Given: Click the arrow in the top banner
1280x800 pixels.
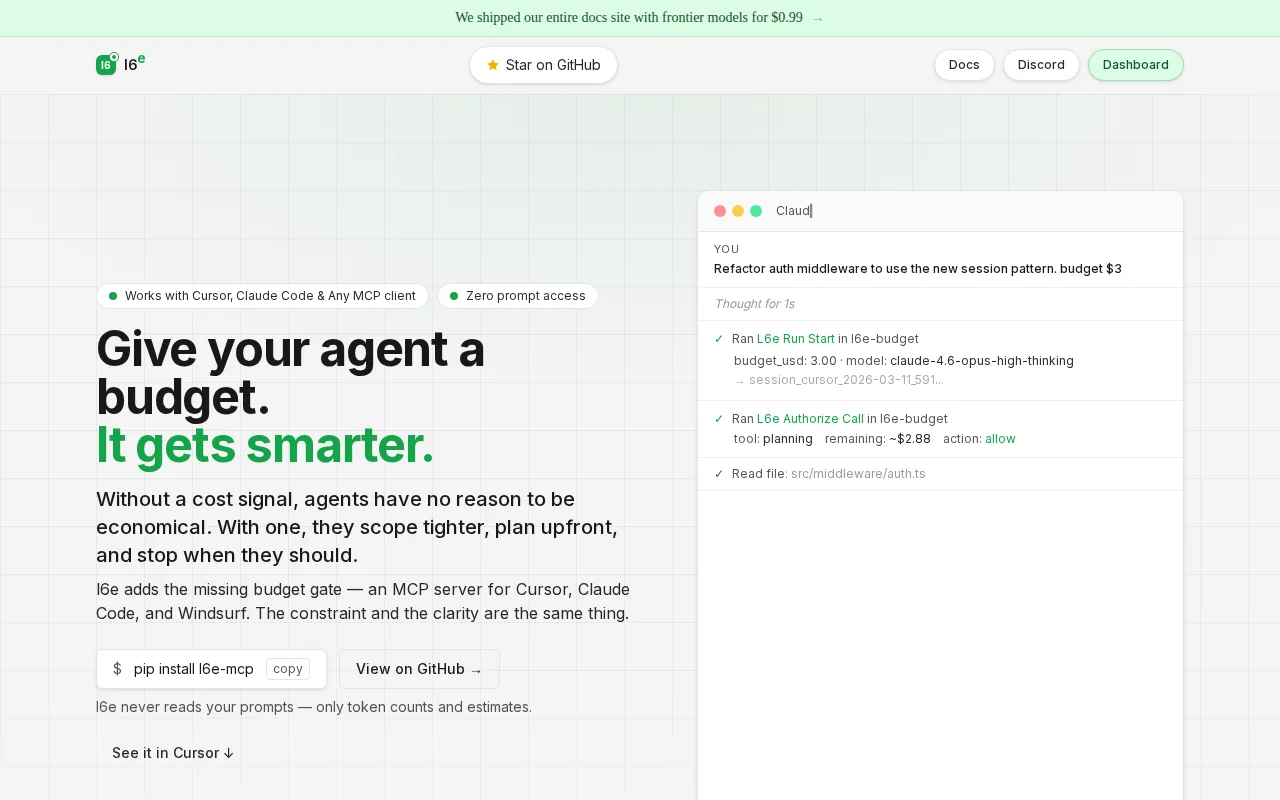Looking at the screenshot, I should click(818, 18).
